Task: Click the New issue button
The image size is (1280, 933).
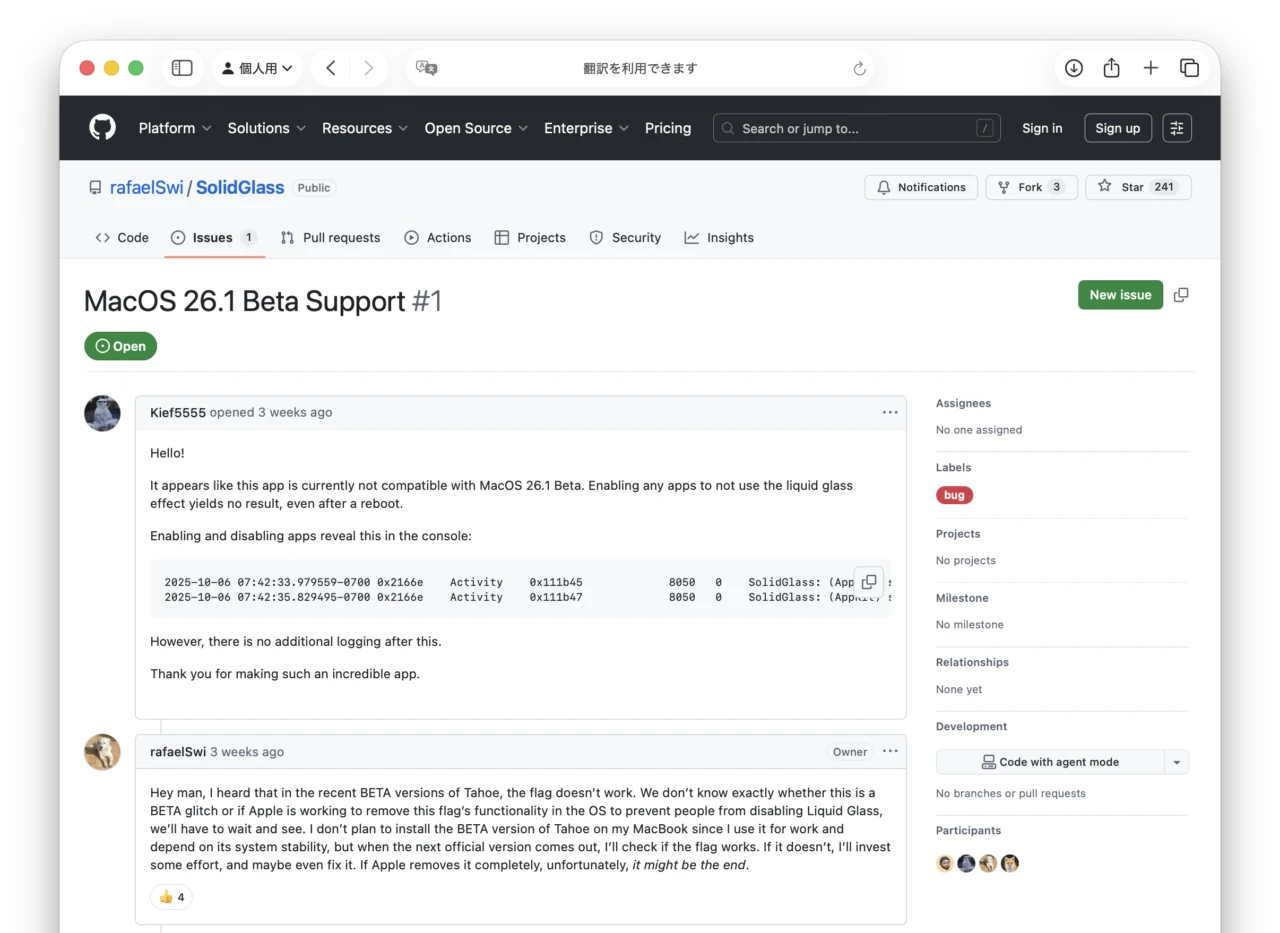Action: pyautogui.click(x=1120, y=294)
